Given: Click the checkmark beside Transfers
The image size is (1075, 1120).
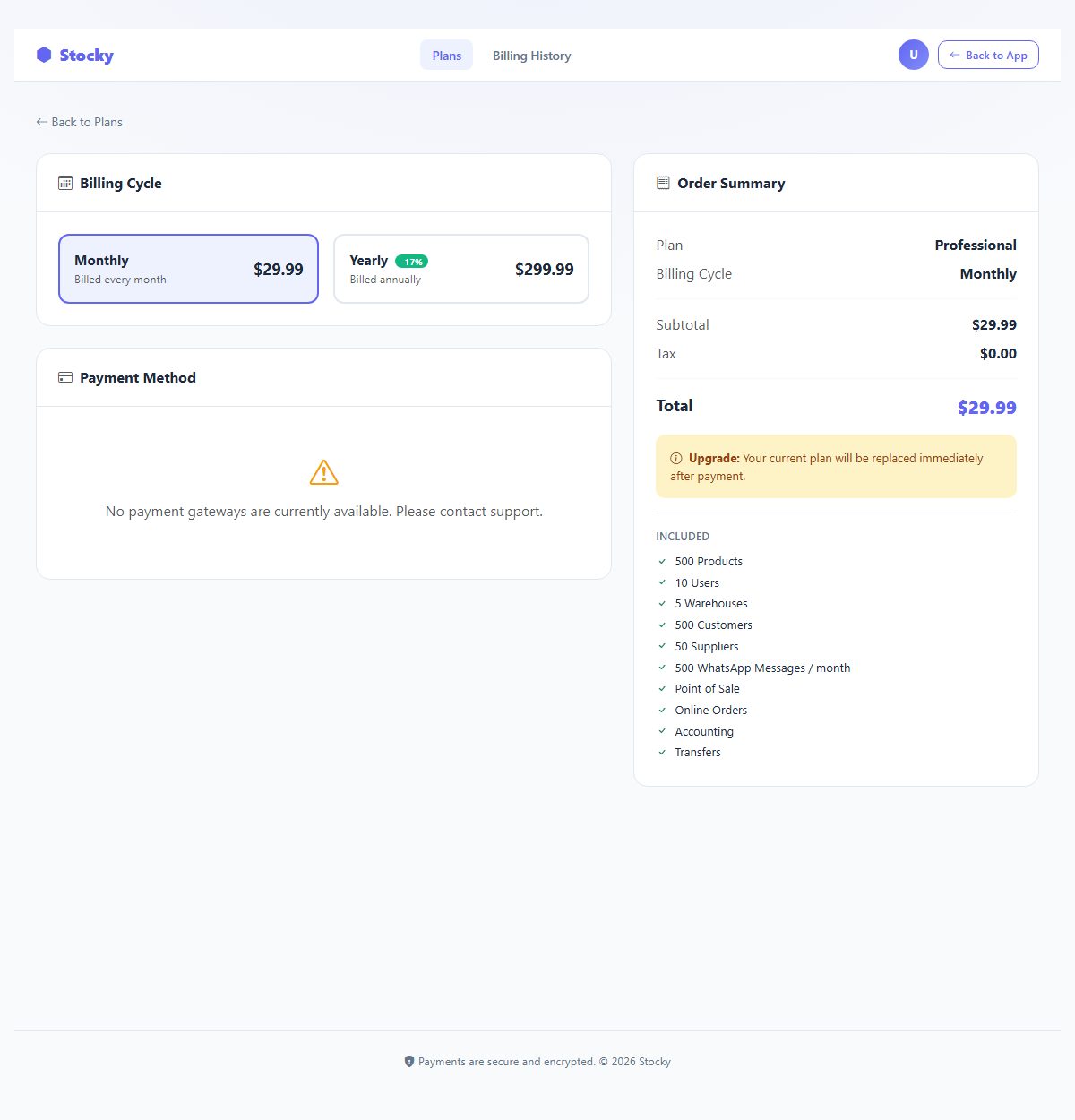Looking at the screenshot, I should tap(662, 753).
